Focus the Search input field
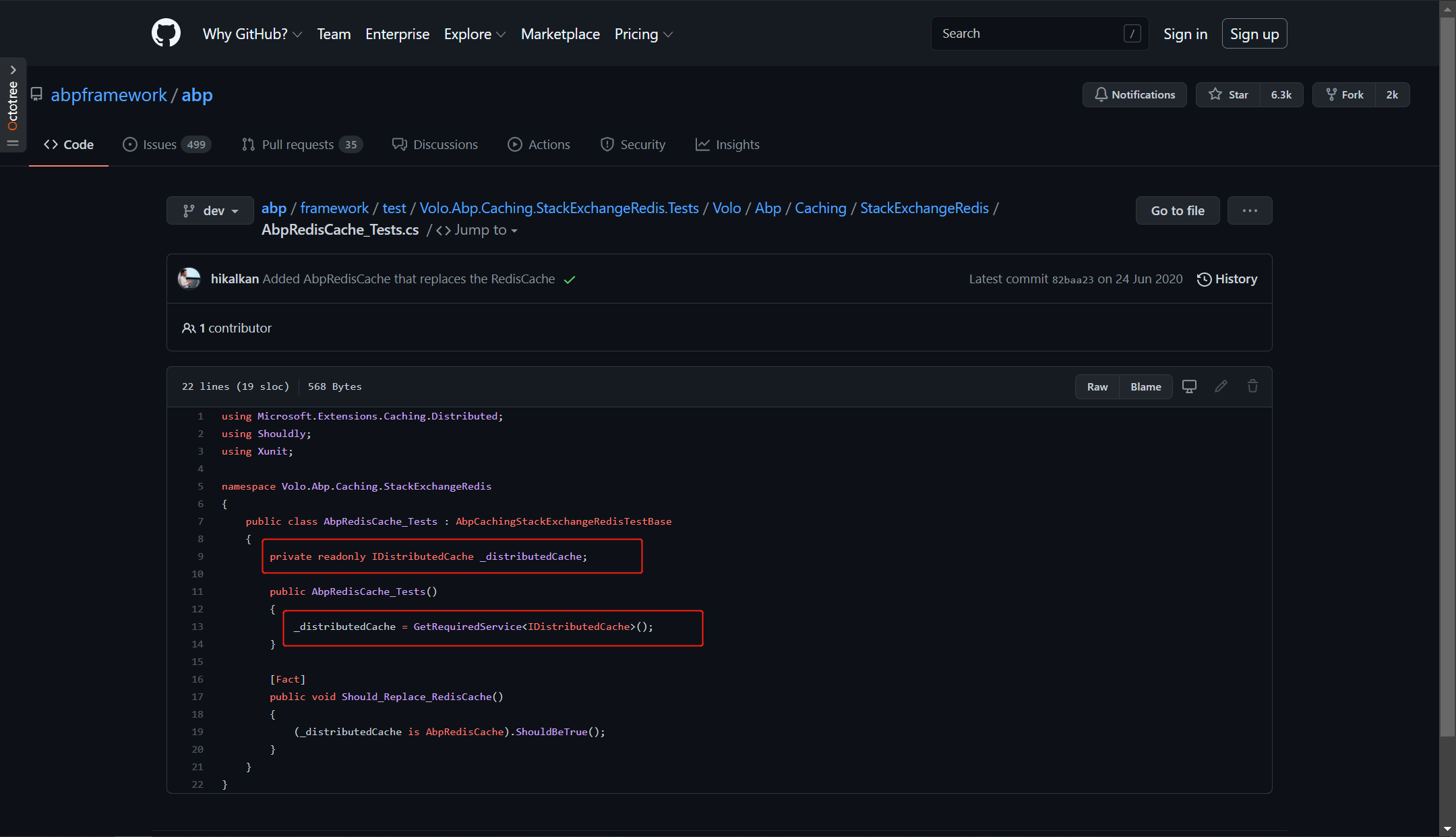The height and width of the screenshot is (837, 1456). (x=1040, y=34)
